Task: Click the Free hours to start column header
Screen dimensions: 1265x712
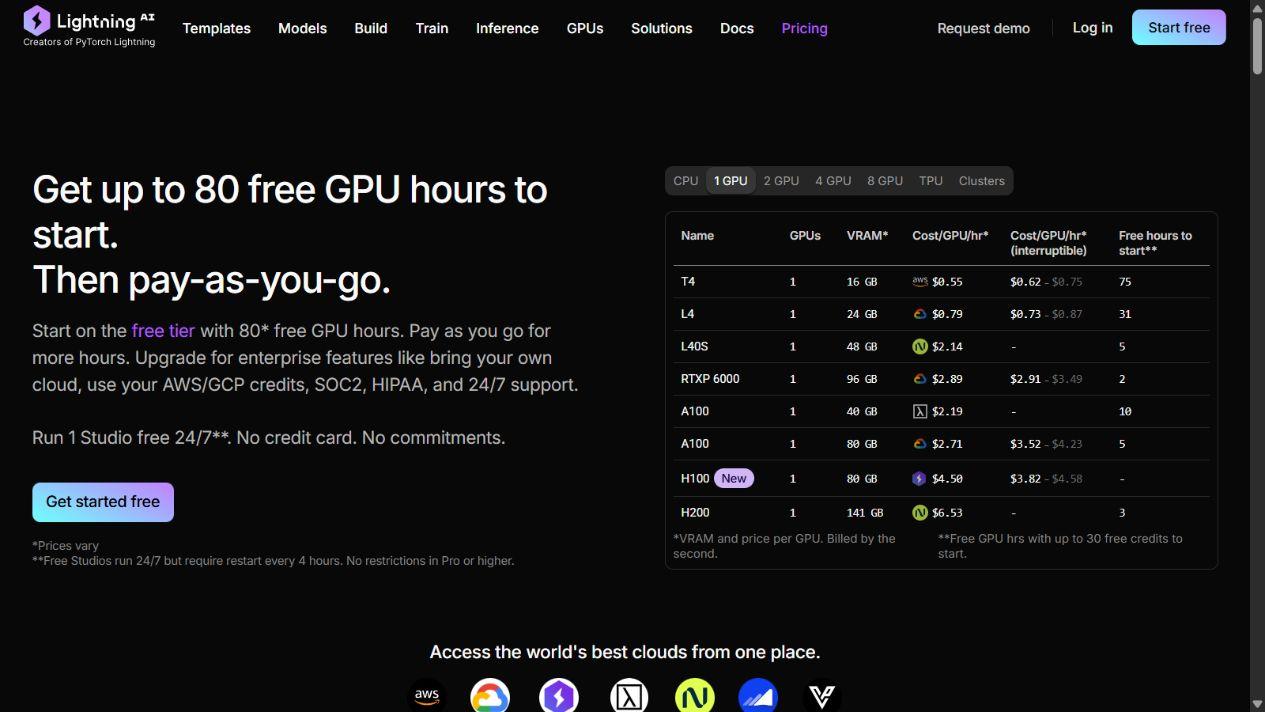Action: coord(1155,243)
